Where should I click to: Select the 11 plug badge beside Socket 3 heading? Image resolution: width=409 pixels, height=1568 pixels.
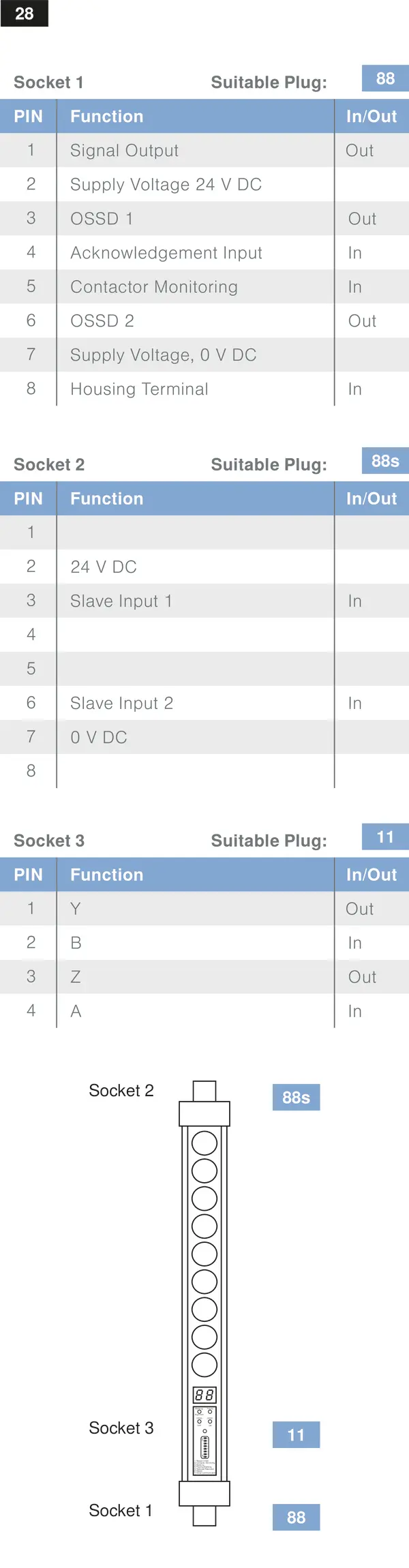pos(385,836)
